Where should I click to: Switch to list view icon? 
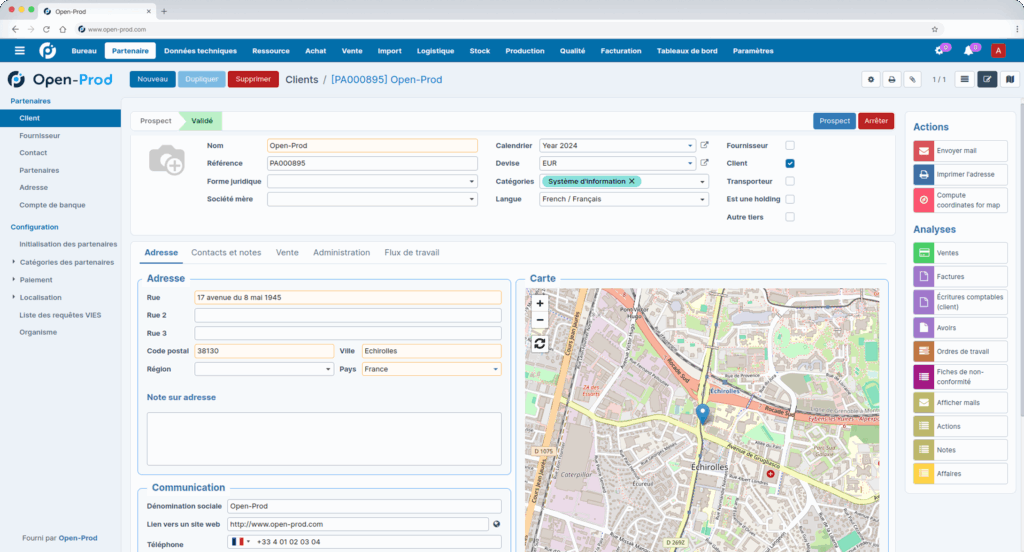pyautogui.click(x=965, y=80)
